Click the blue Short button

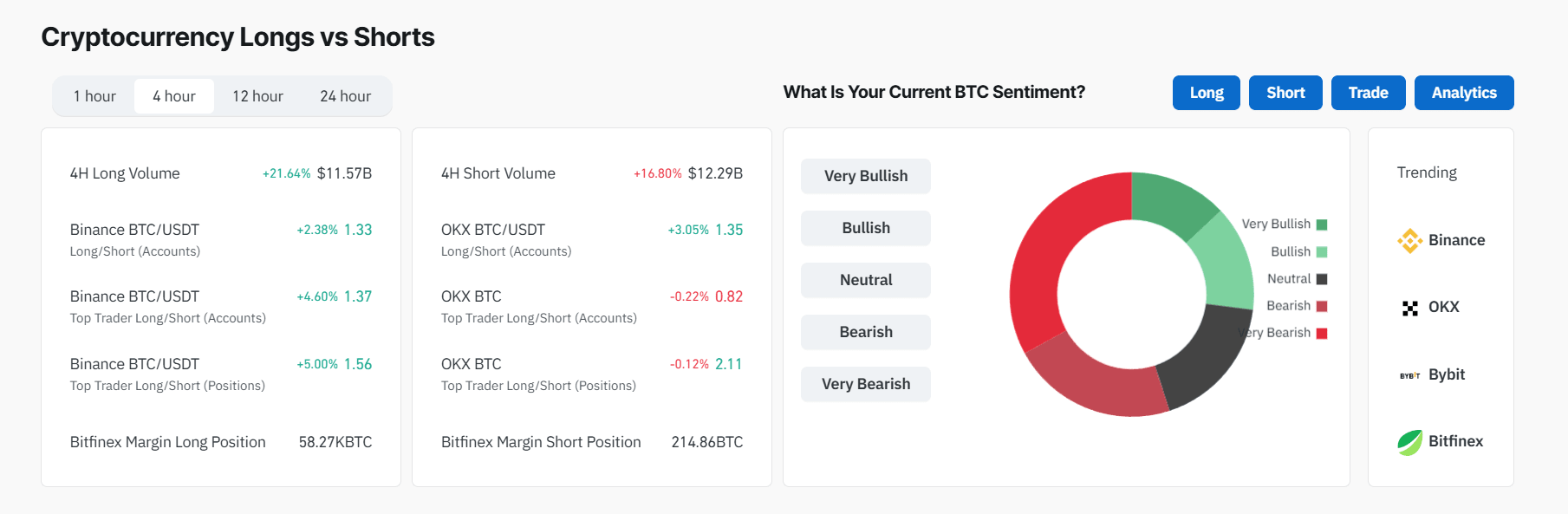1285,93
